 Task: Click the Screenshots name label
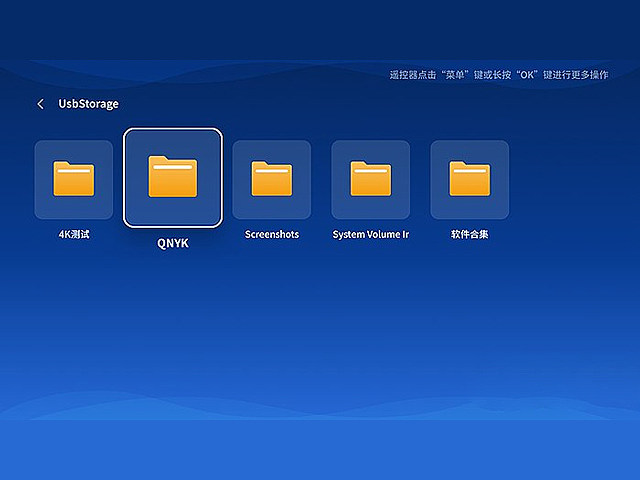click(272, 234)
